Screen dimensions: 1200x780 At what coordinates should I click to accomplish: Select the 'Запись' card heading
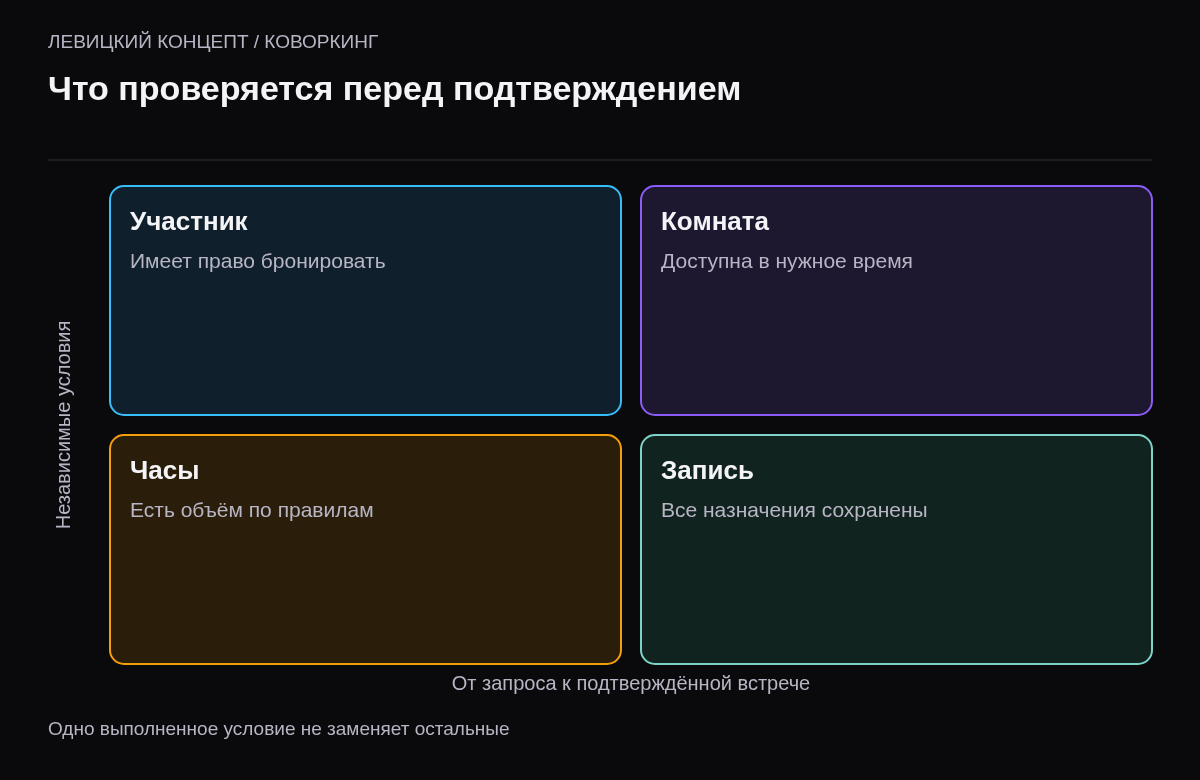[707, 470]
